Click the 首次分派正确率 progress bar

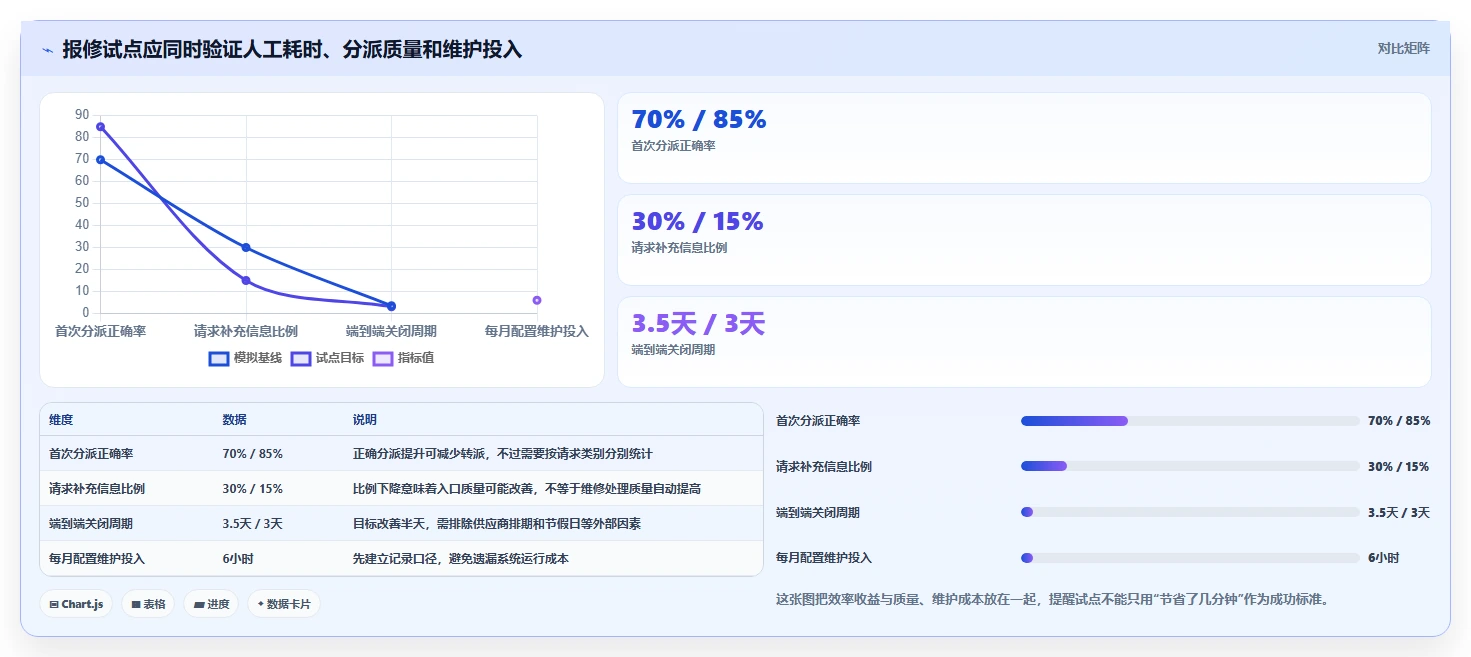pyautogui.click(x=1190, y=421)
